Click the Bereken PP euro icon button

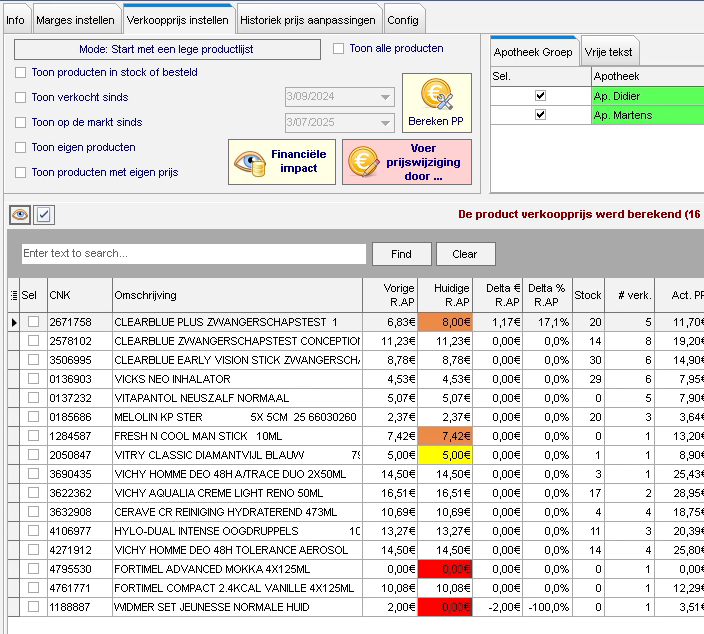coord(436,103)
